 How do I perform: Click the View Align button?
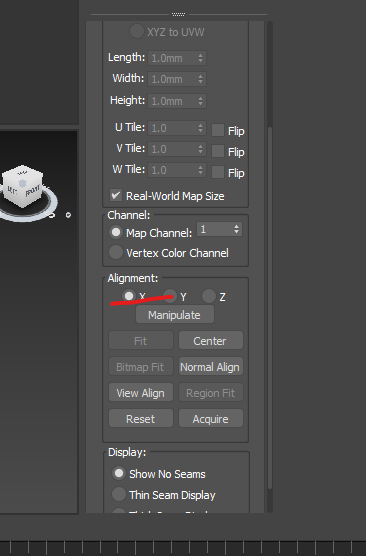[x=141, y=393]
